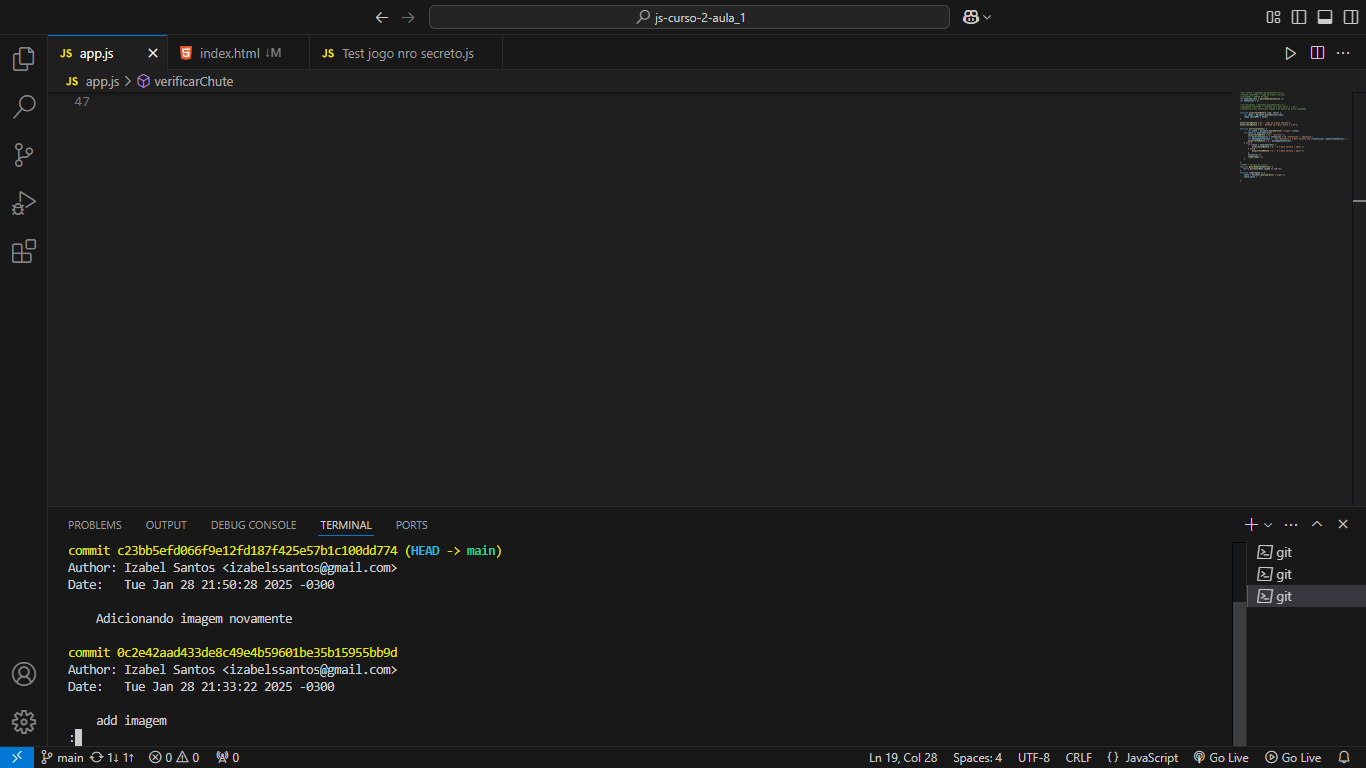Close the terminal panel
1366x768 pixels.
click(x=1343, y=524)
